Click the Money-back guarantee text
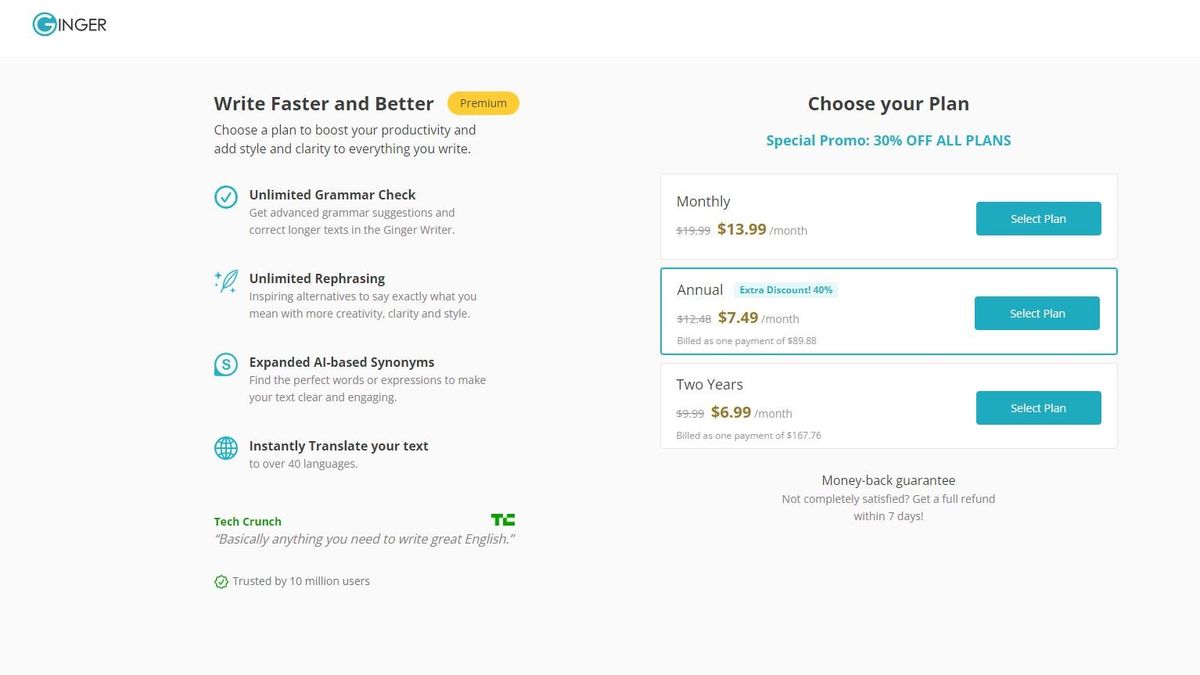Image resolution: width=1200 pixels, height=675 pixels. tap(888, 480)
